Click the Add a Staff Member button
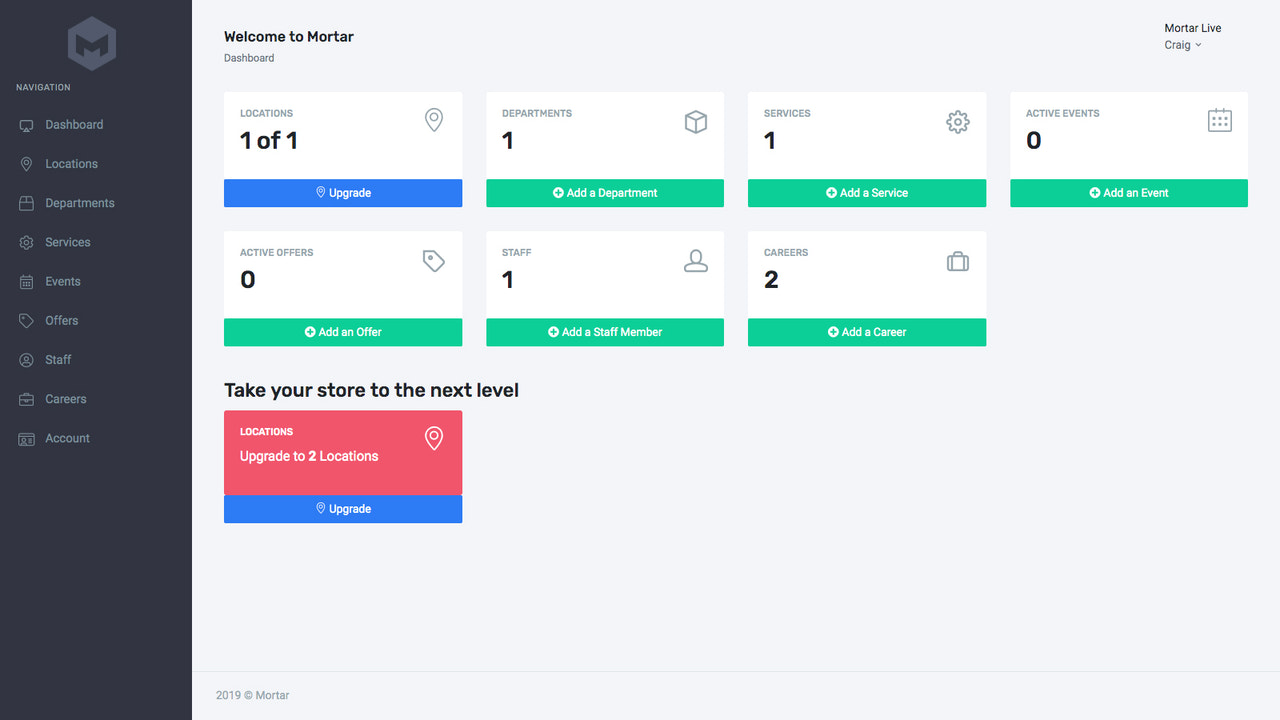1280x720 pixels. pos(604,332)
